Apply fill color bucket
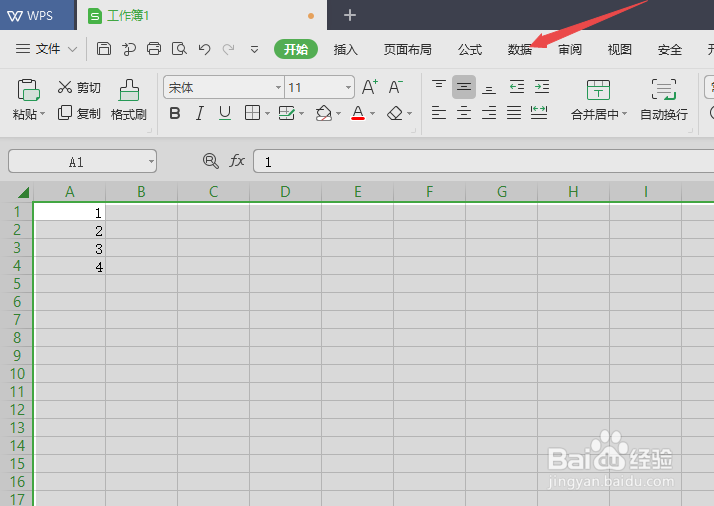Image resolution: width=714 pixels, height=506 pixels. [x=324, y=113]
